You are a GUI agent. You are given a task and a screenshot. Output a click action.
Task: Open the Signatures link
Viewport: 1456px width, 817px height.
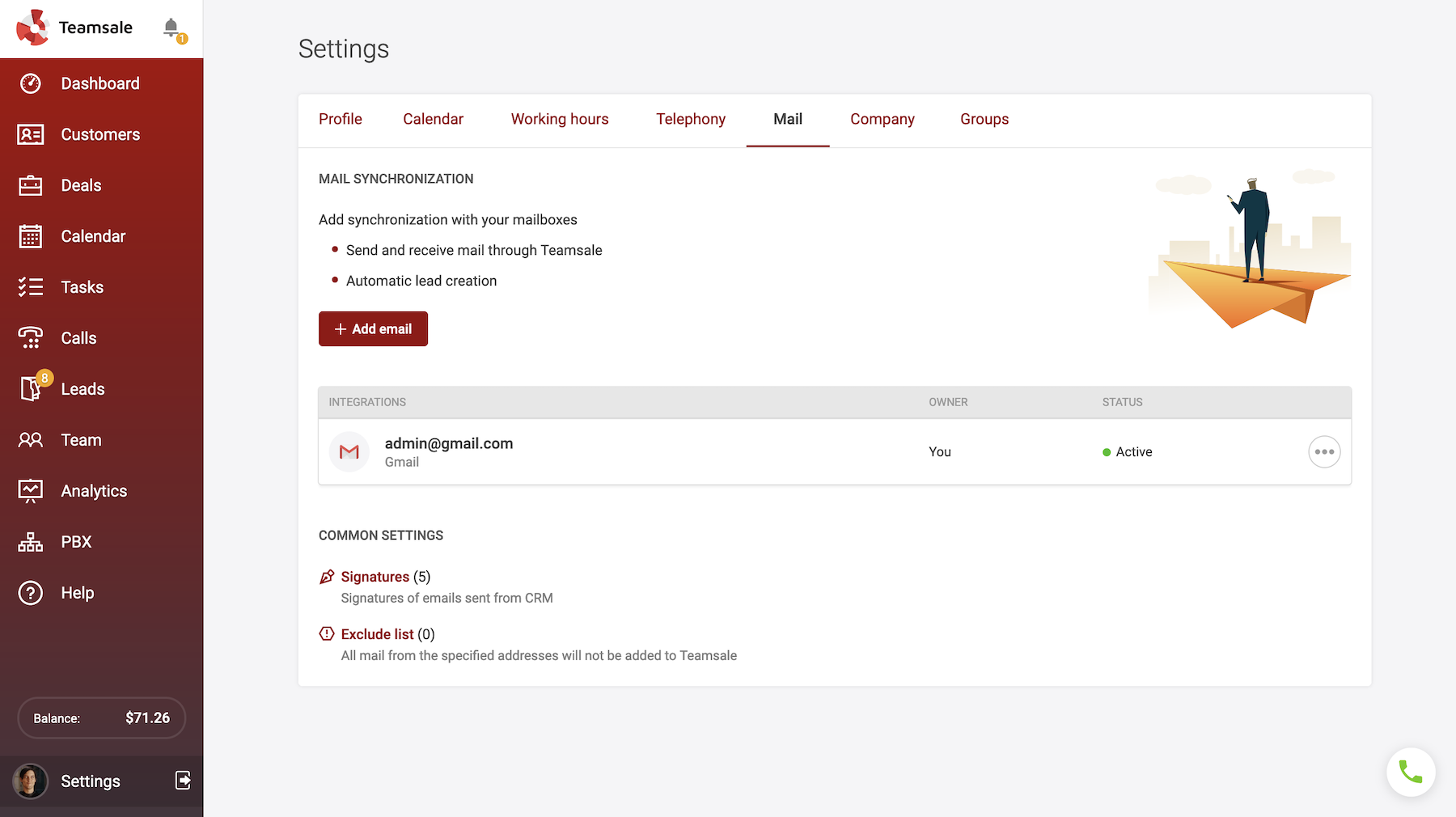tap(375, 577)
